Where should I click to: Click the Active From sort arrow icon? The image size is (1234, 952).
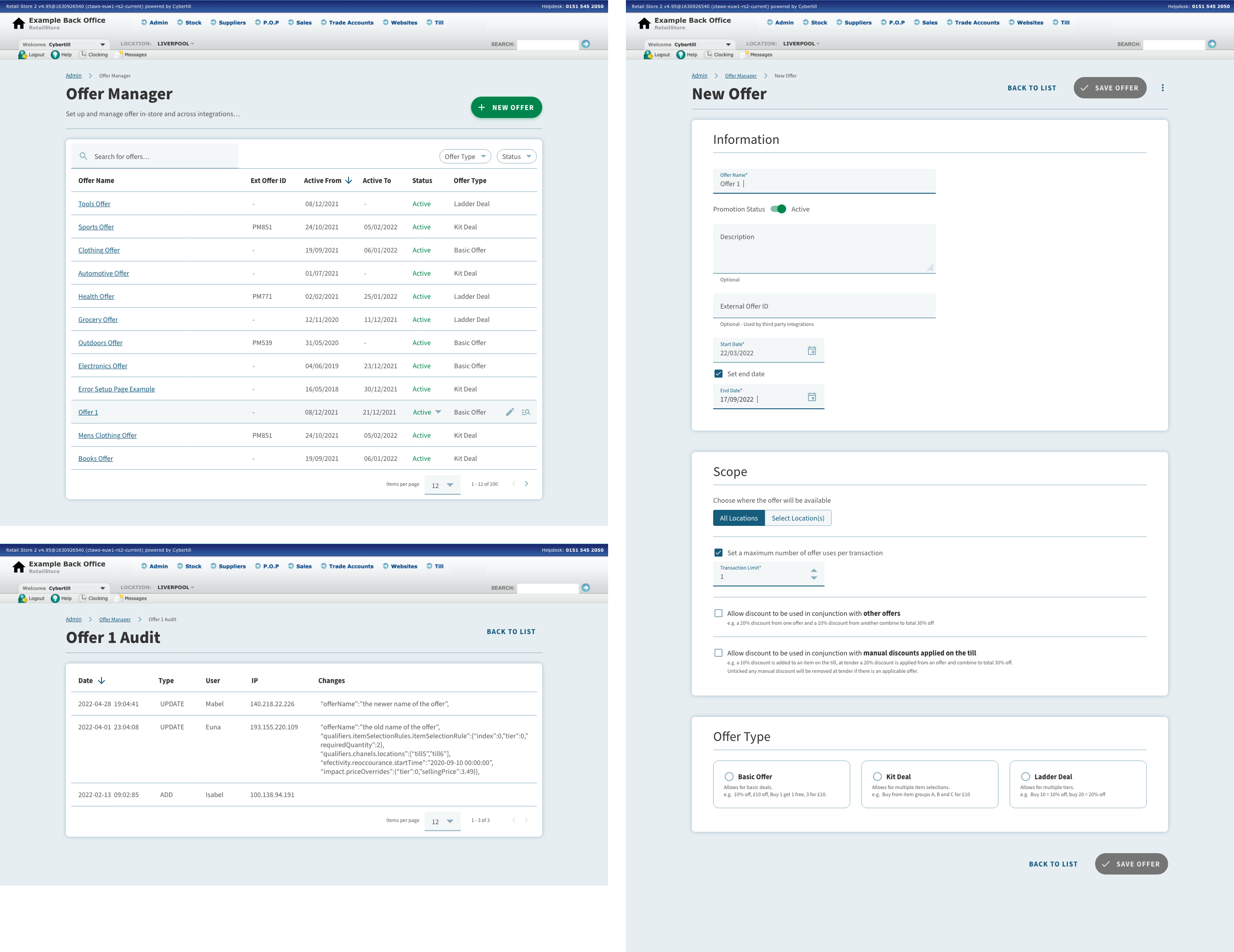349,180
